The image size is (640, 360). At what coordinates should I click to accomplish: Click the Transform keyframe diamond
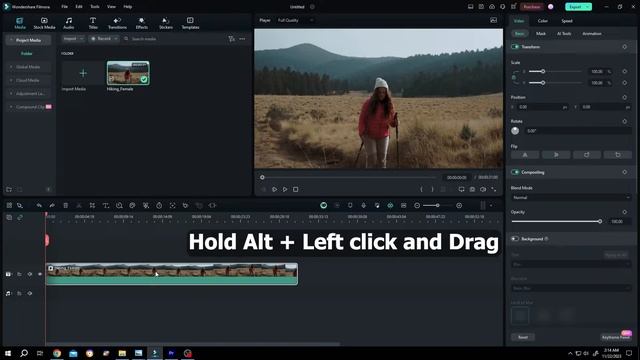(x=624, y=47)
